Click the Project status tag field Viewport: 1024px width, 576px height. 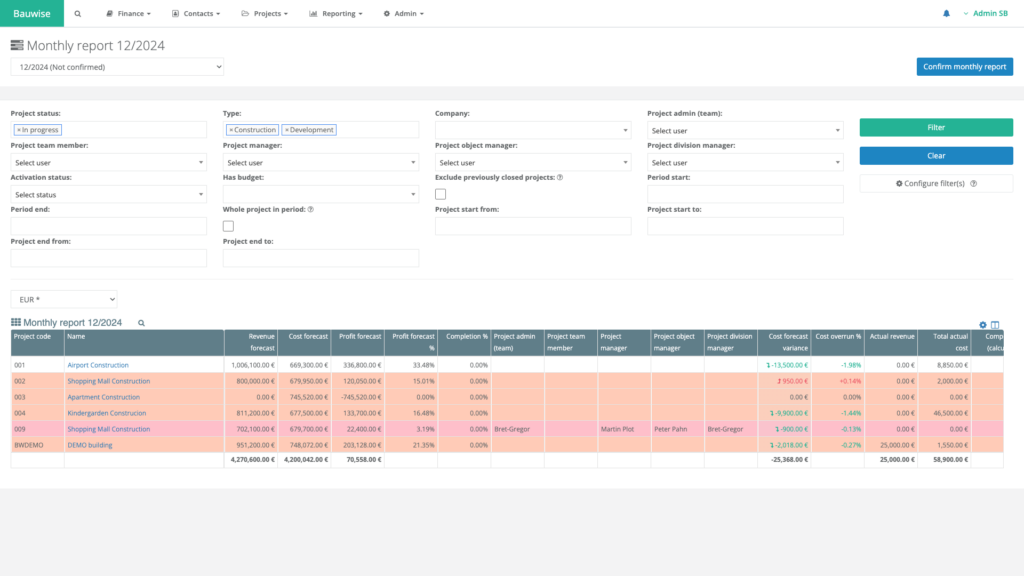coord(108,130)
